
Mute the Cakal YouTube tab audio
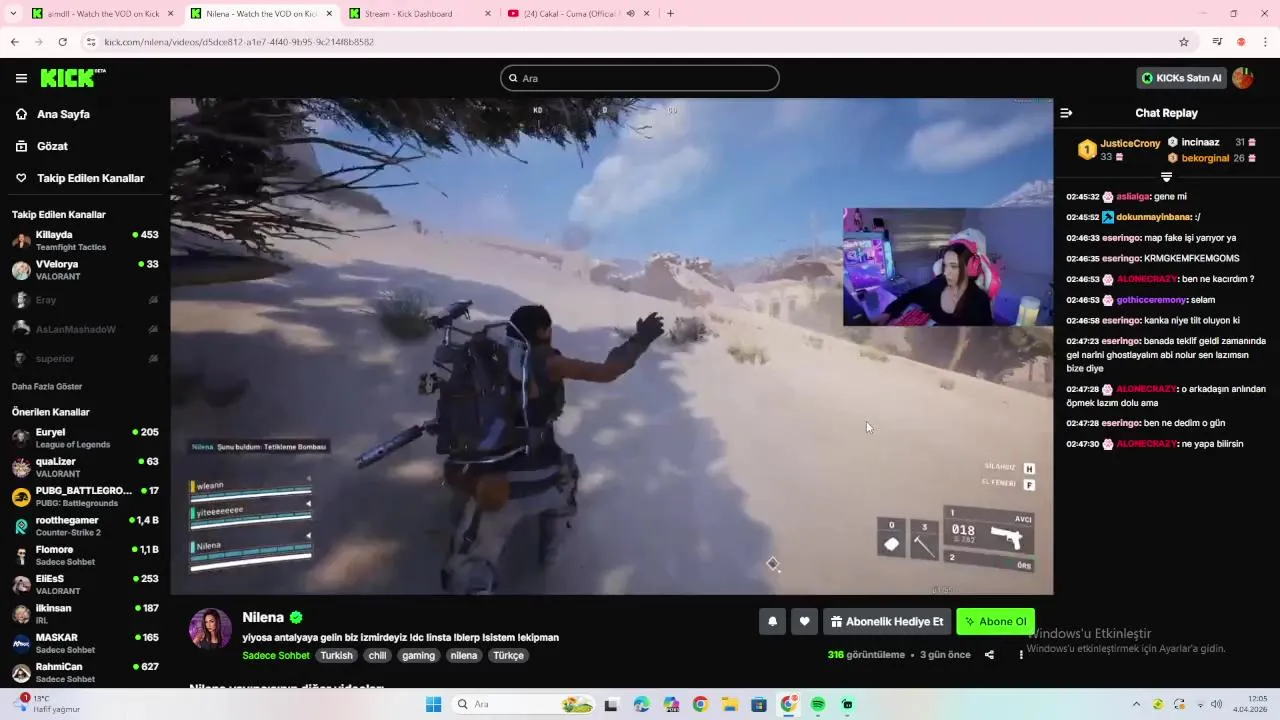pyautogui.click(x=631, y=14)
